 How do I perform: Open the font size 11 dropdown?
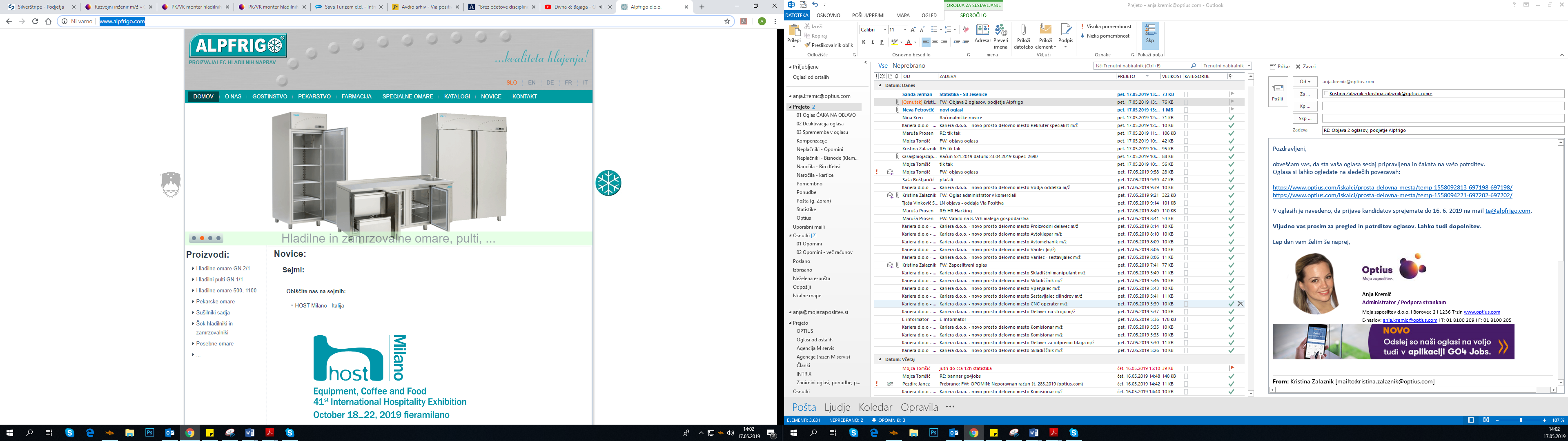(x=904, y=29)
